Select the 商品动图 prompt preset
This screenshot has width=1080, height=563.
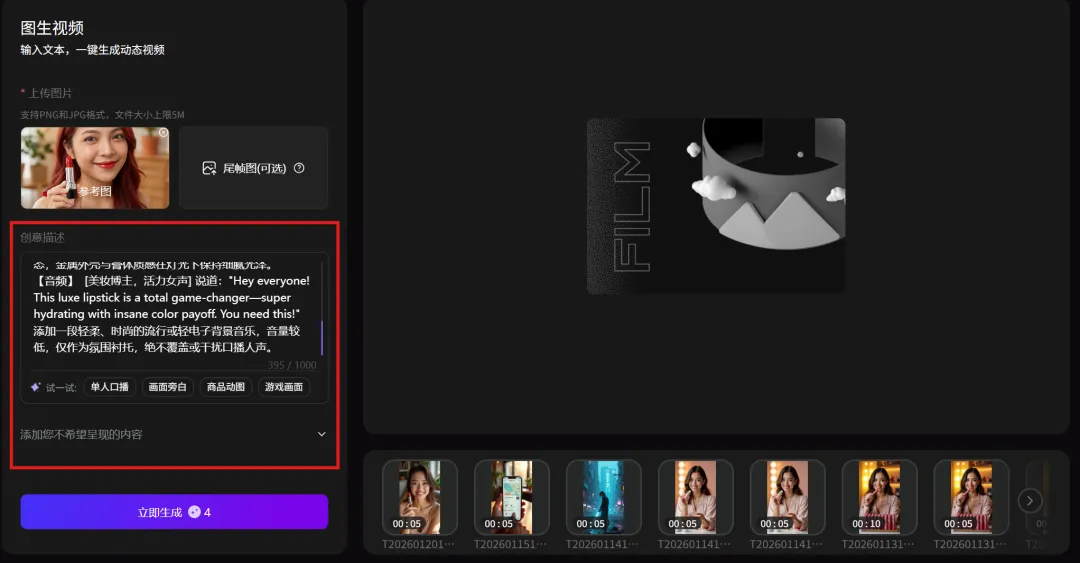coord(226,387)
